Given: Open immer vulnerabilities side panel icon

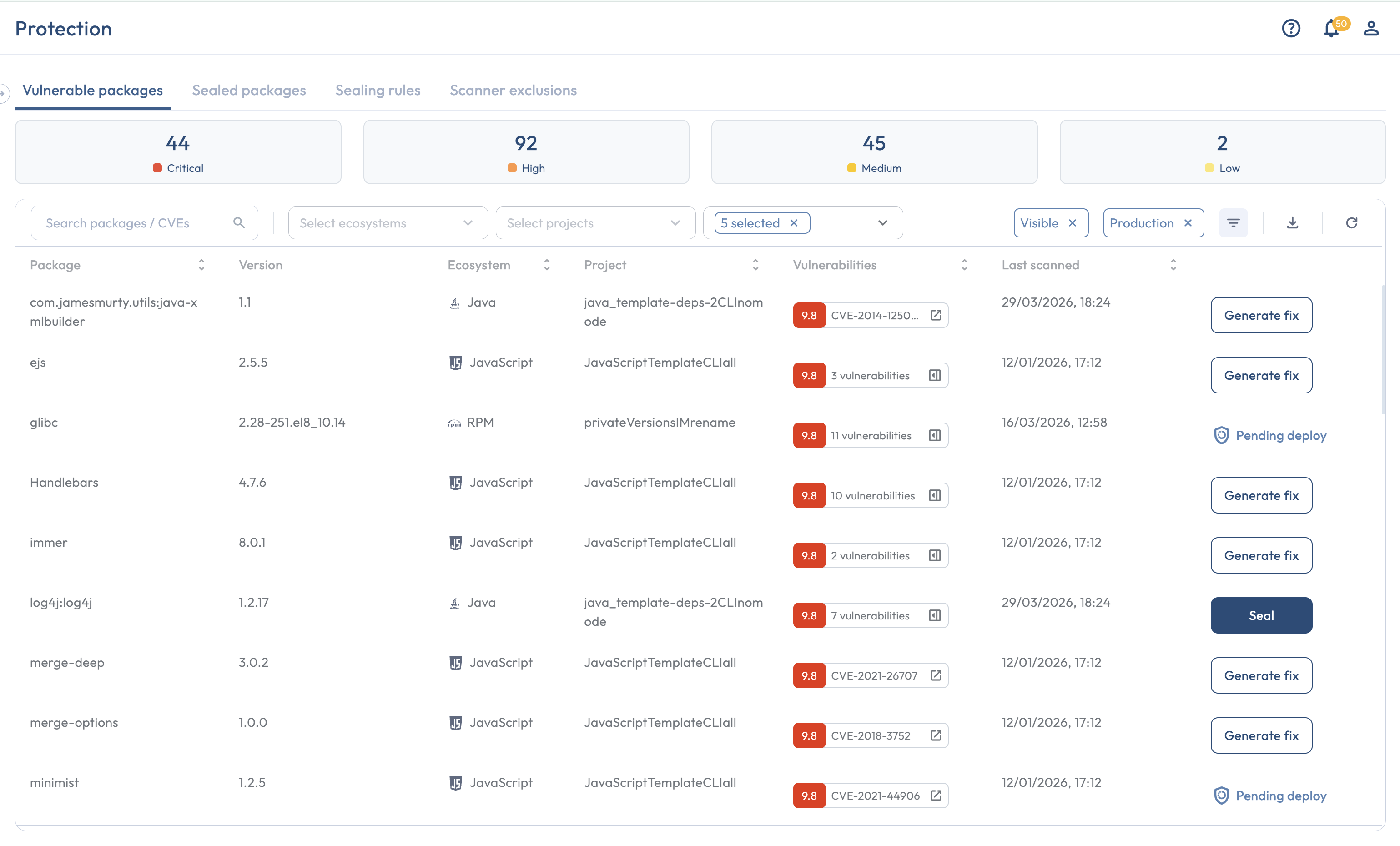Looking at the screenshot, I should tap(935, 555).
